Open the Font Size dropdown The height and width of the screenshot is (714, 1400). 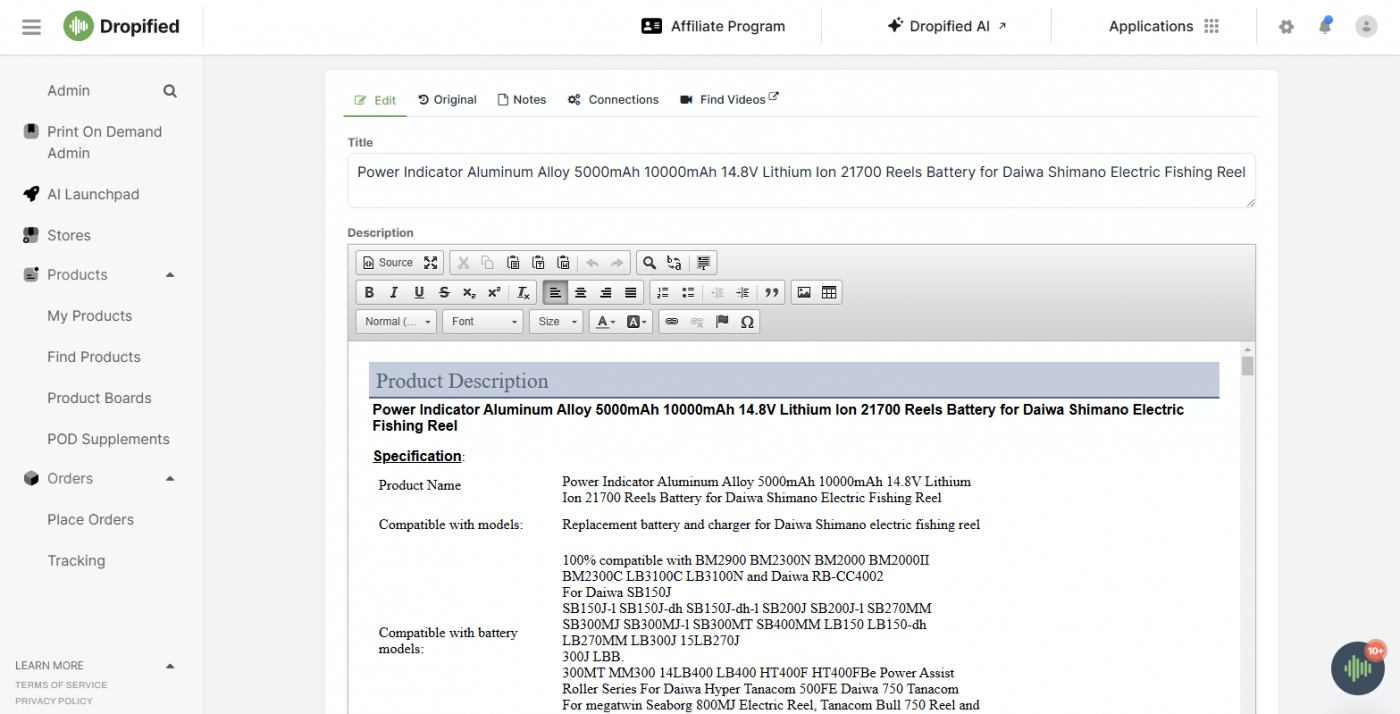(556, 321)
